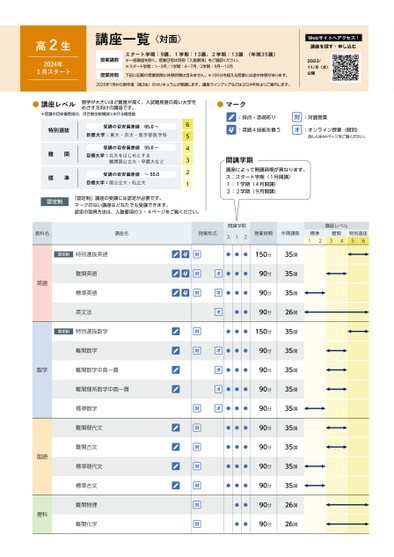Select the term 2 dot for 難関化学
This screenshot has width=394, height=557.
point(245,524)
